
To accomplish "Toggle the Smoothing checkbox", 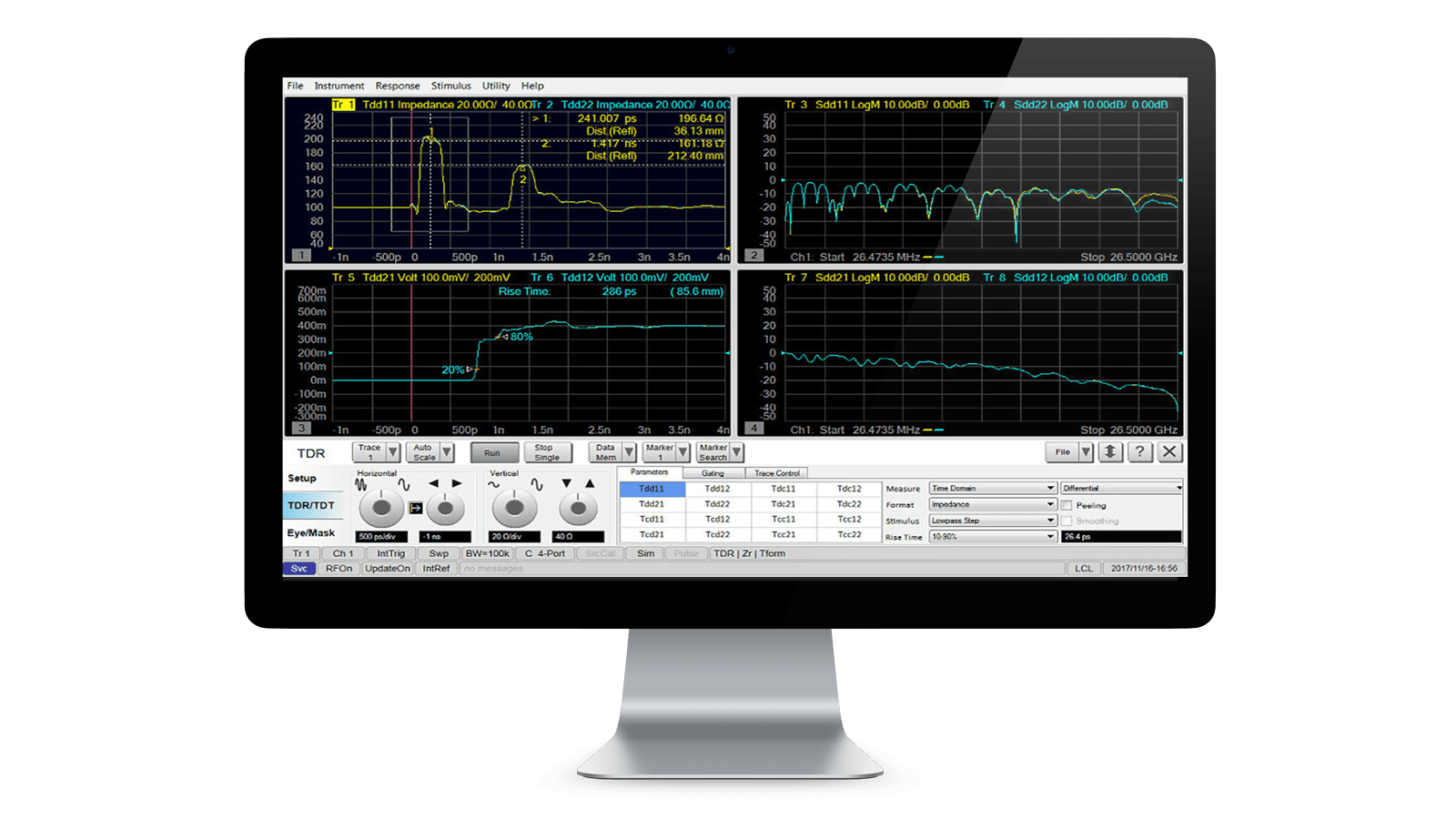I will coord(1067,521).
